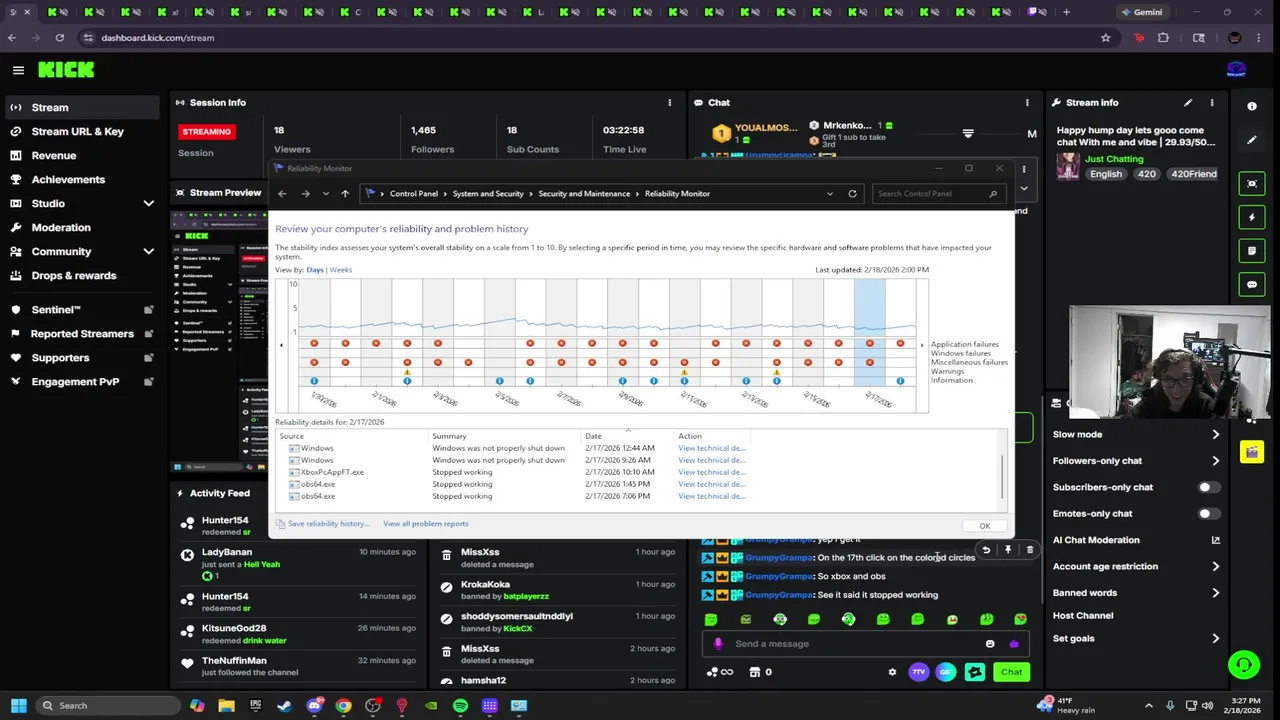Open Spotify from the taskbar
Screen dimensions: 1280x720
pos(460,706)
